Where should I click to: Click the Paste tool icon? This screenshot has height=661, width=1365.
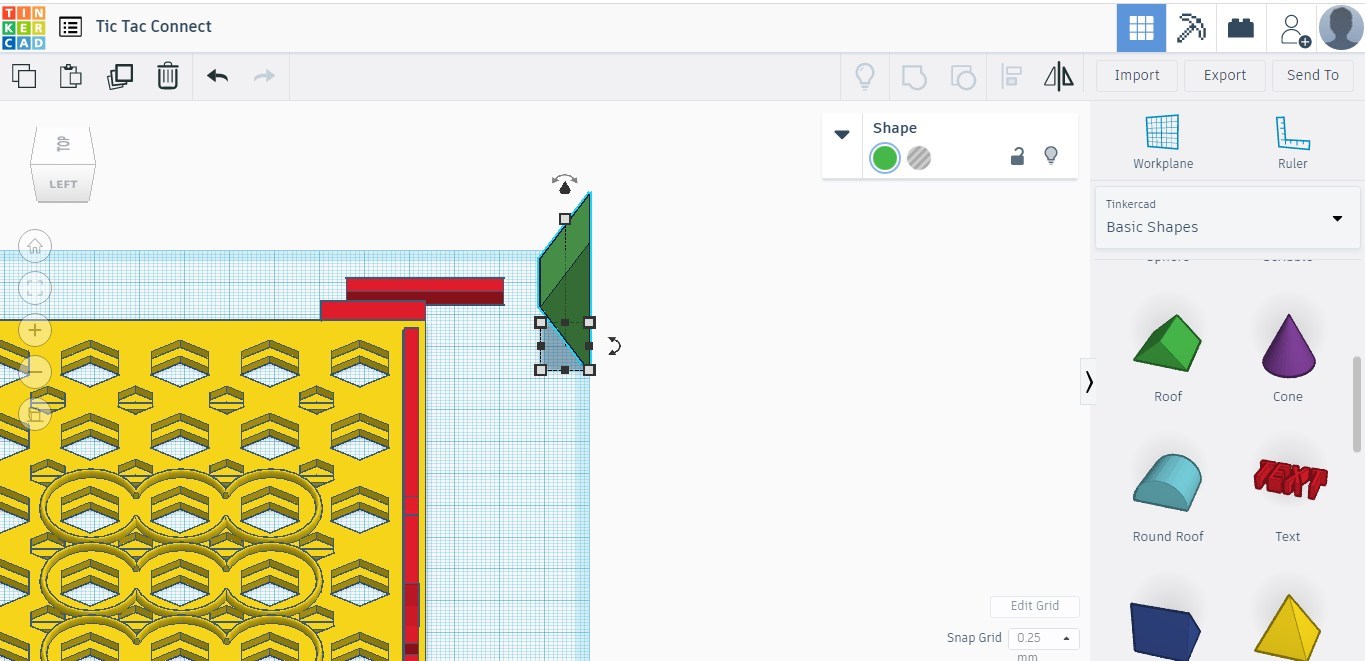(x=71, y=76)
